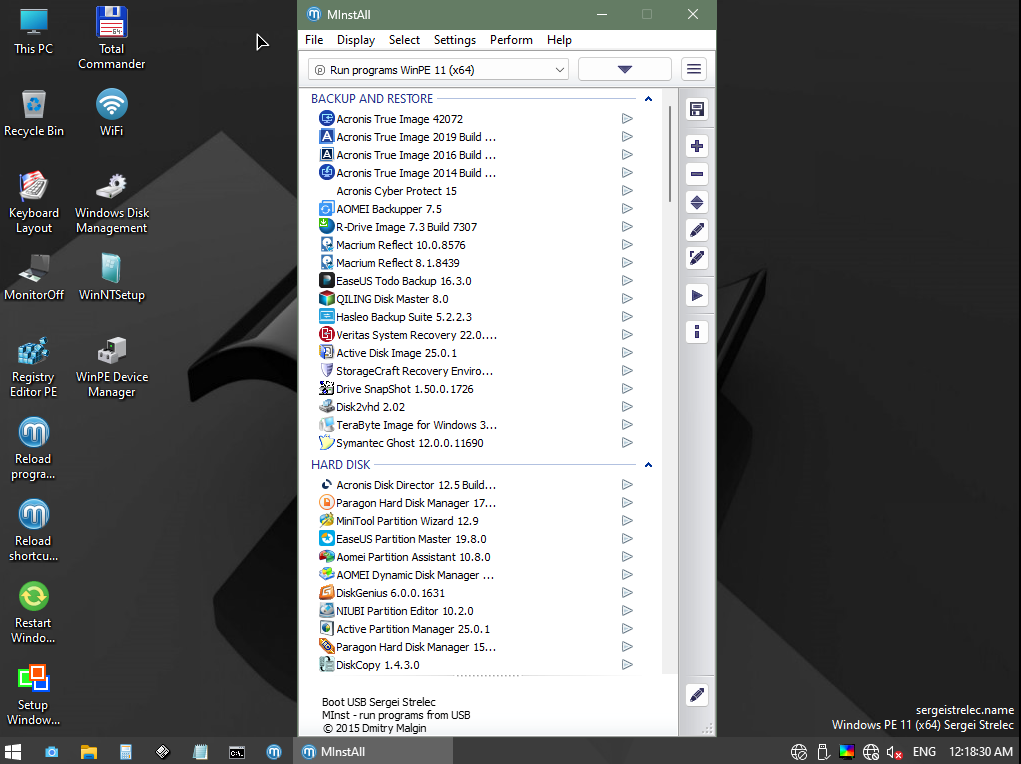The image size is (1021, 764).
Task: Click the Restart Windows desktop icon
Action: pyautogui.click(x=33, y=613)
